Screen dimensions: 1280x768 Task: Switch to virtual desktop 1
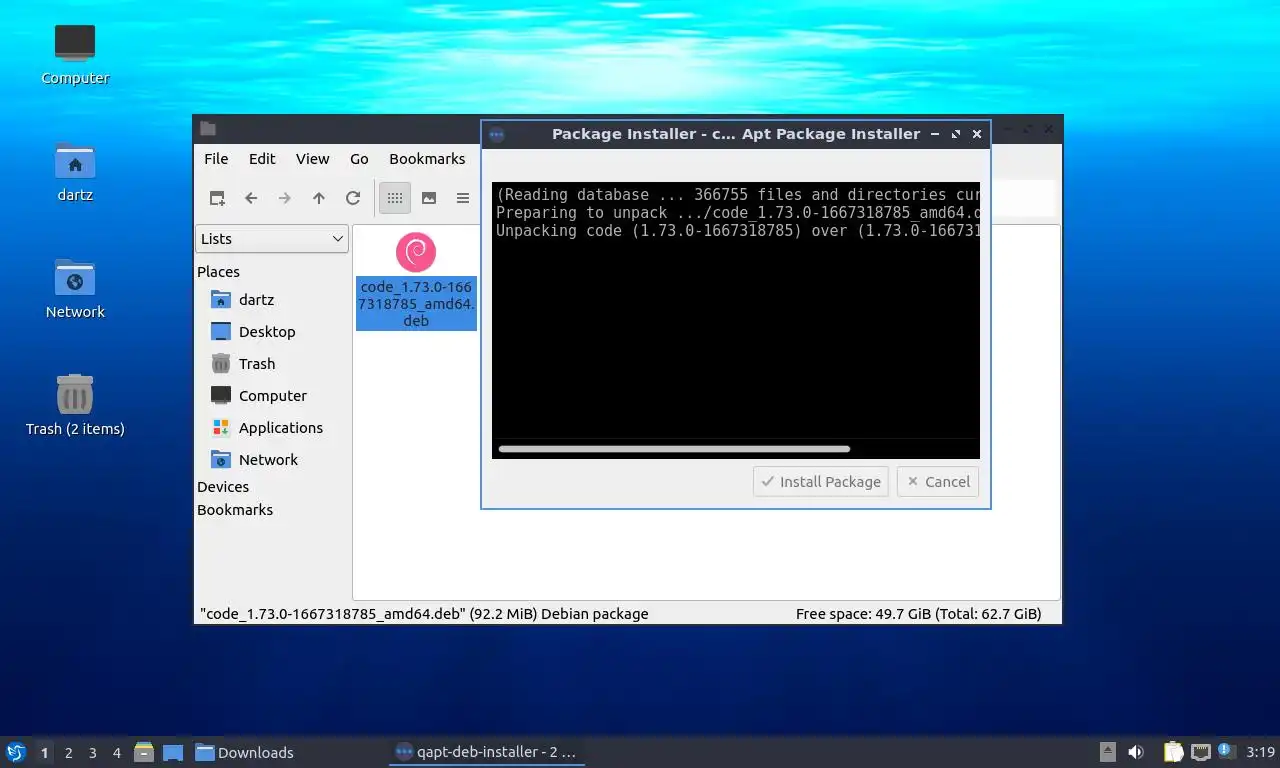(x=44, y=753)
